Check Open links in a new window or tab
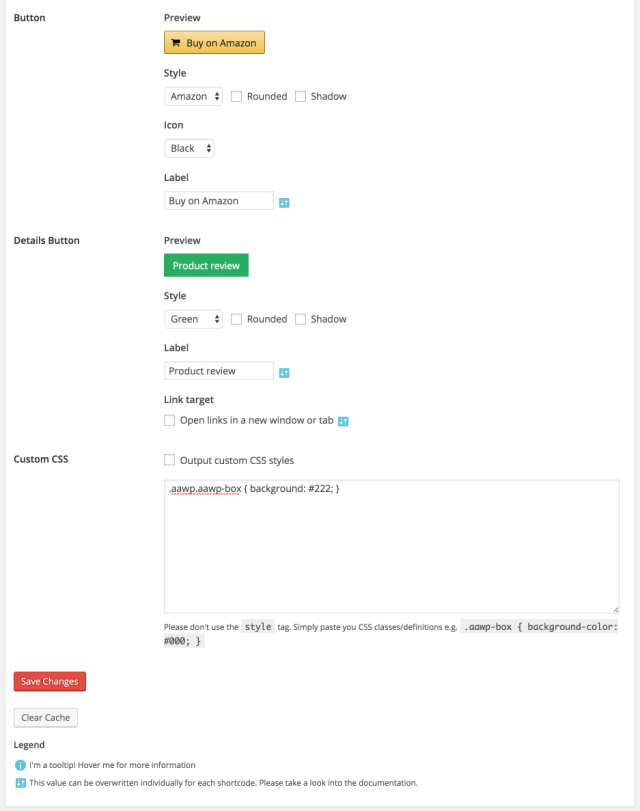This screenshot has width=640, height=811. 169,421
